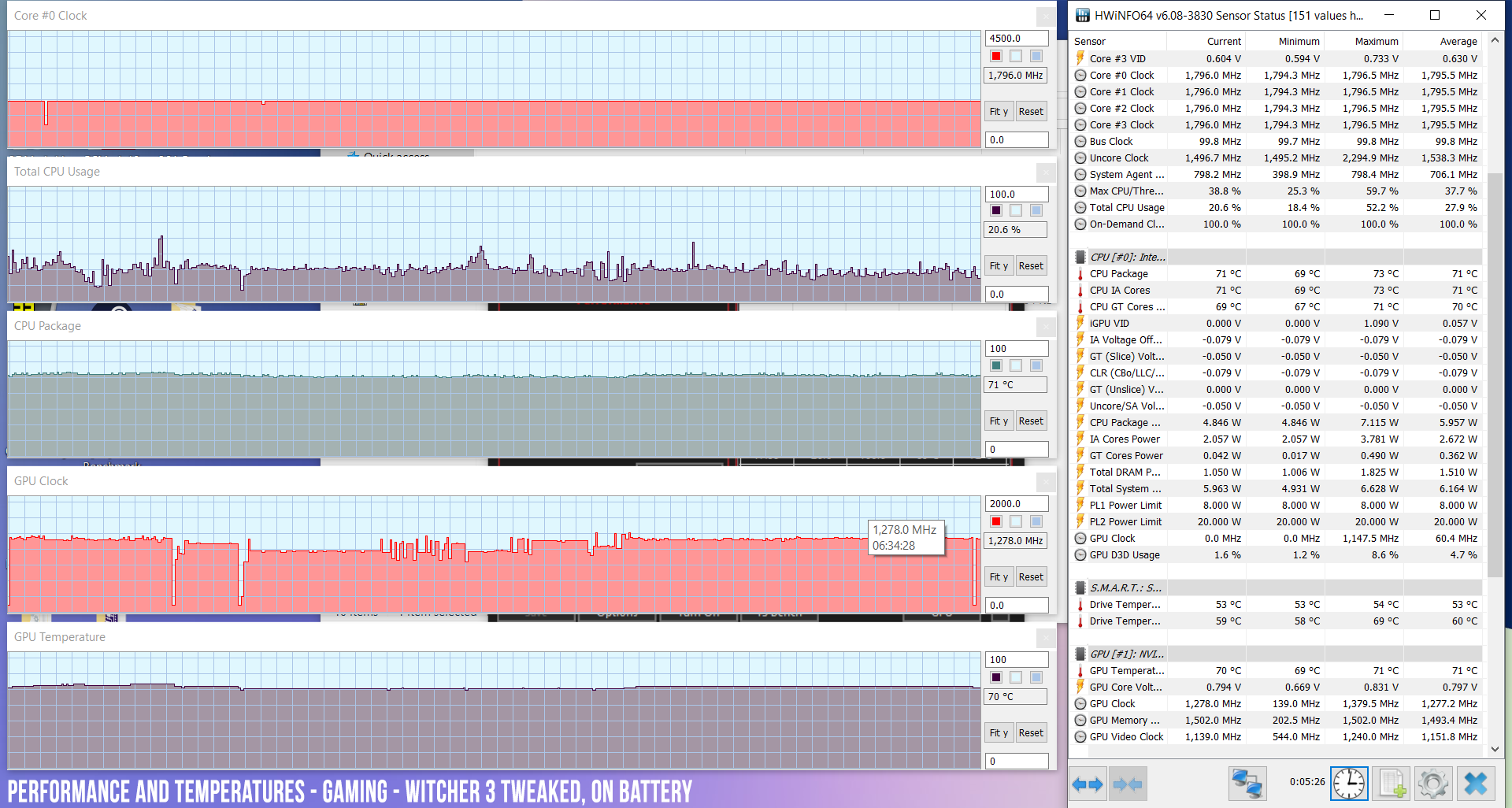The height and width of the screenshot is (808, 1512).
Task: Start logging with the log file icon
Action: tap(1392, 784)
